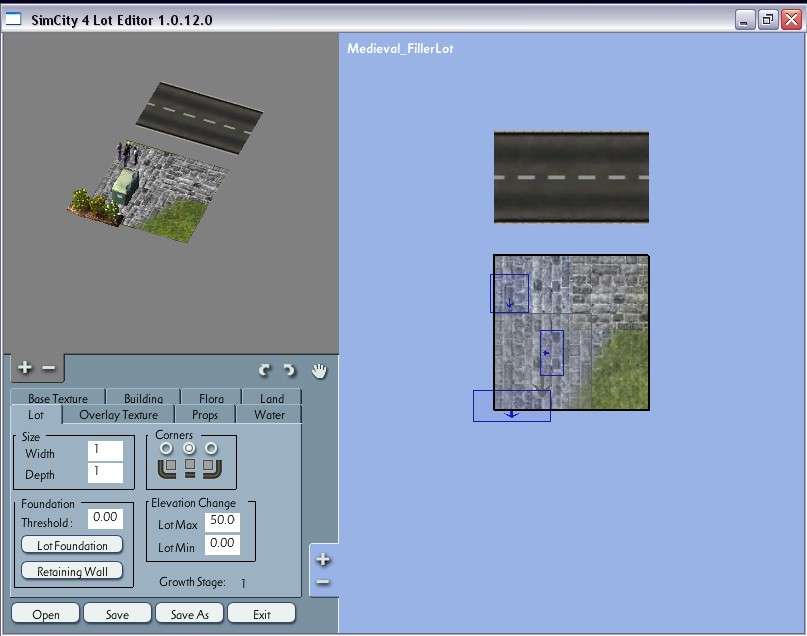Select the Lot tab
Viewport: 807px width, 636px height.
click(36, 415)
